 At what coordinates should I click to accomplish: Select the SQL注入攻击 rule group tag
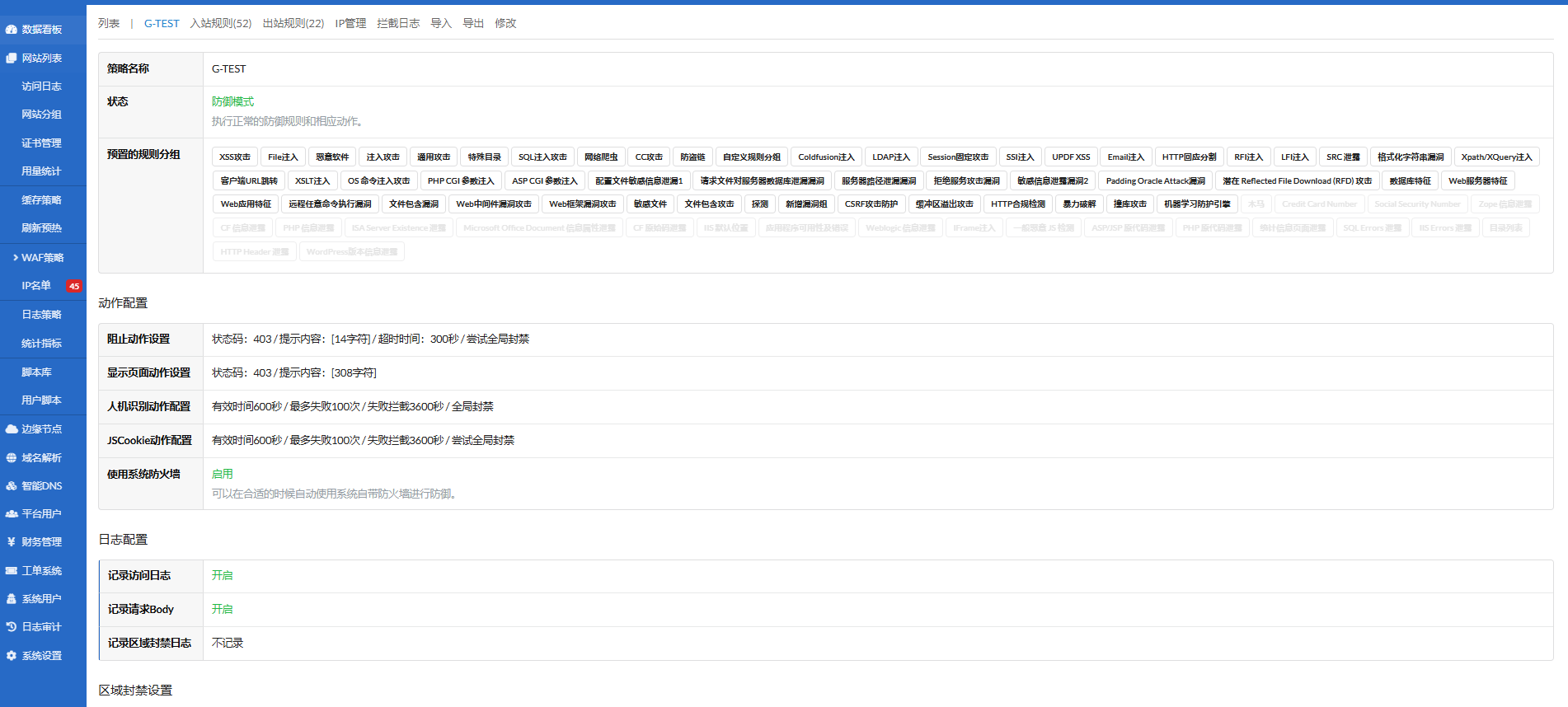pos(542,157)
